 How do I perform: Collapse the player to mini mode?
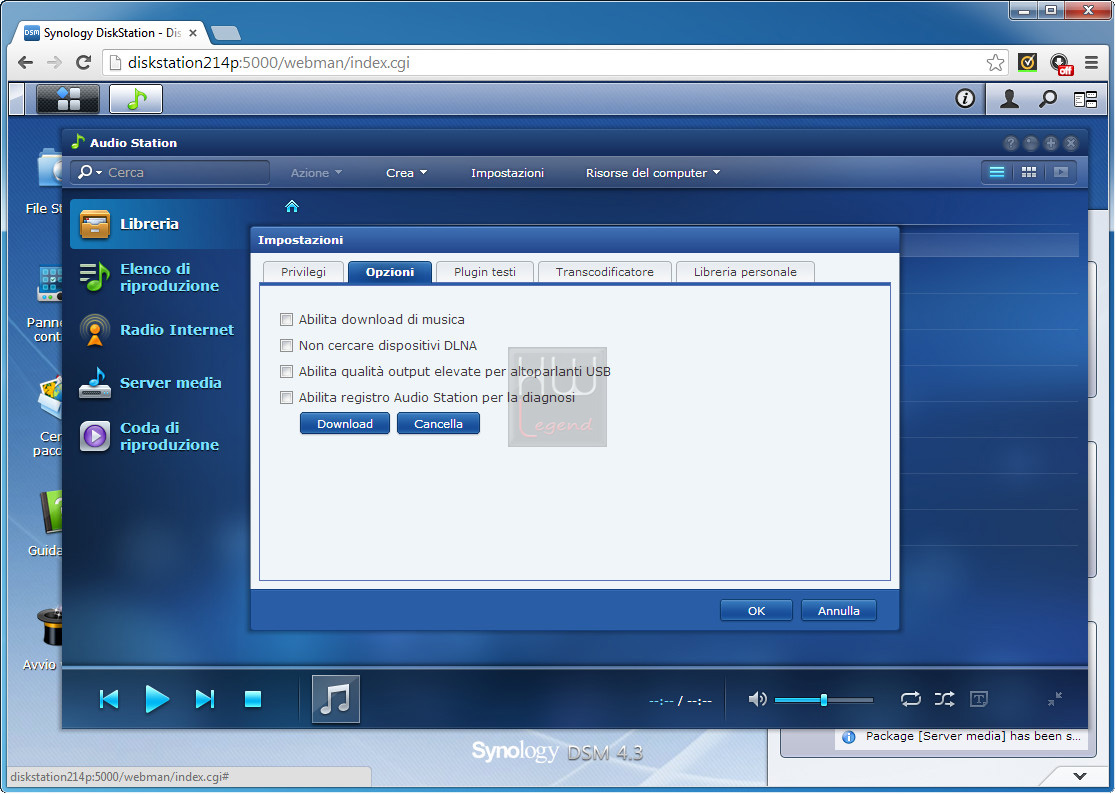click(x=1055, y=699)
